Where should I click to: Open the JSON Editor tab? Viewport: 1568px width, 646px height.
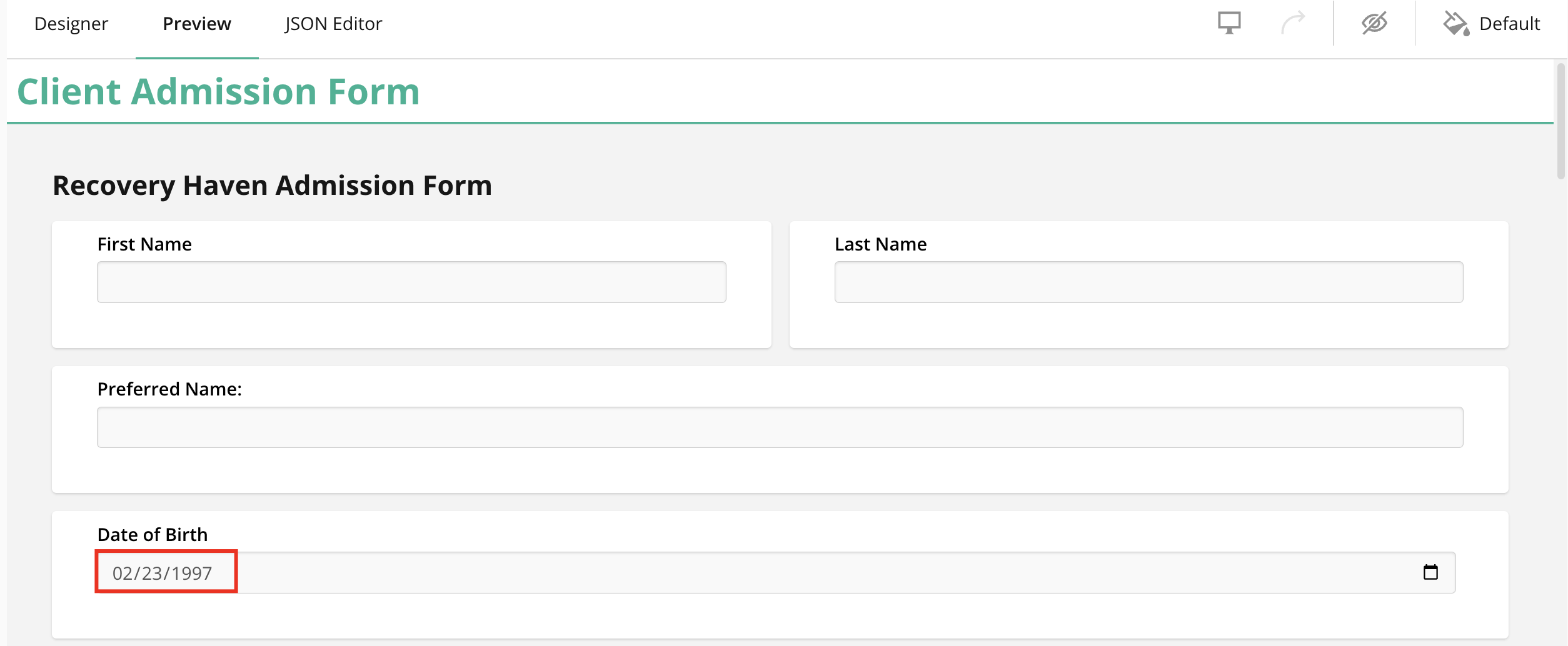click(333, 24)
